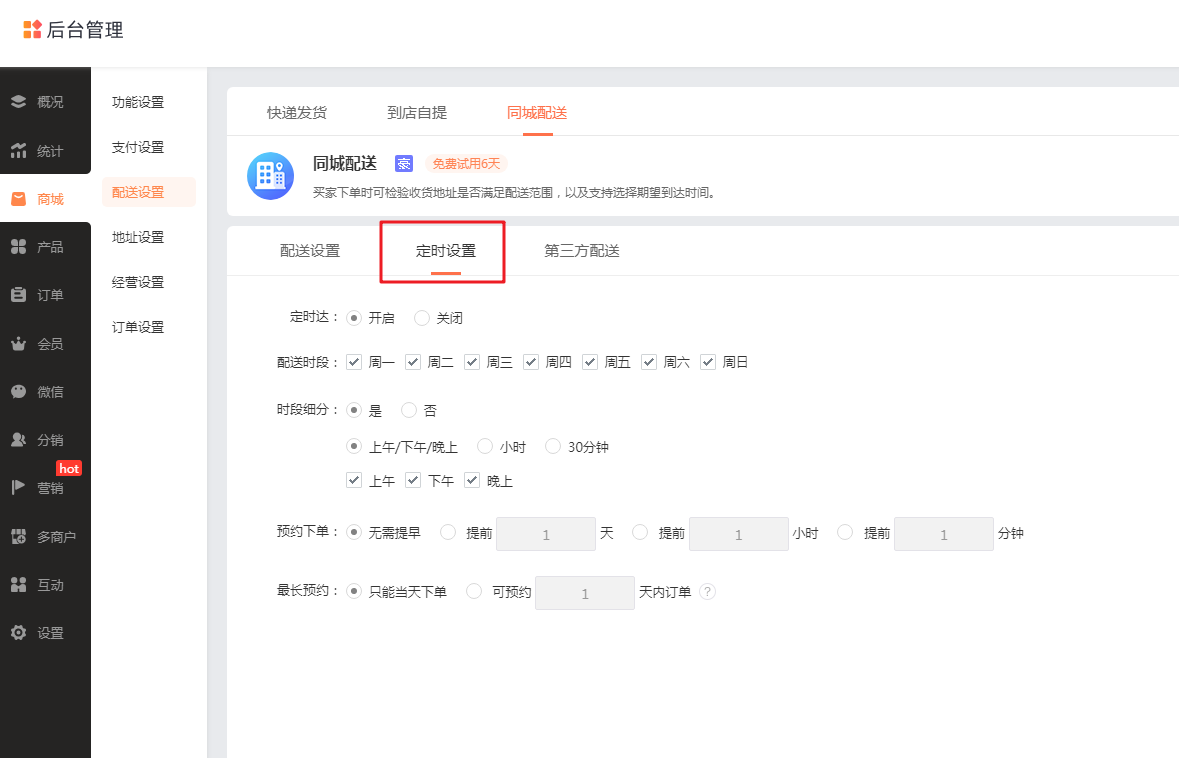The image size is (1179, 758).
Task: Select 是 radio for 时段细分
Action: point(354,410)
